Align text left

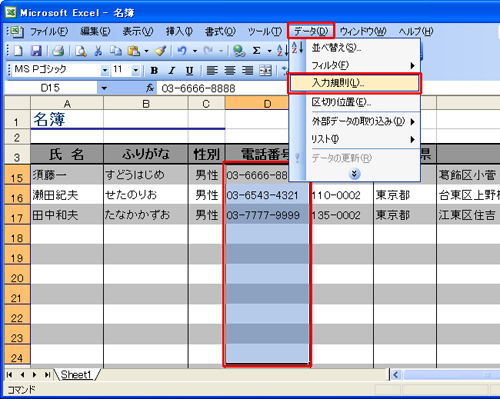212,71
